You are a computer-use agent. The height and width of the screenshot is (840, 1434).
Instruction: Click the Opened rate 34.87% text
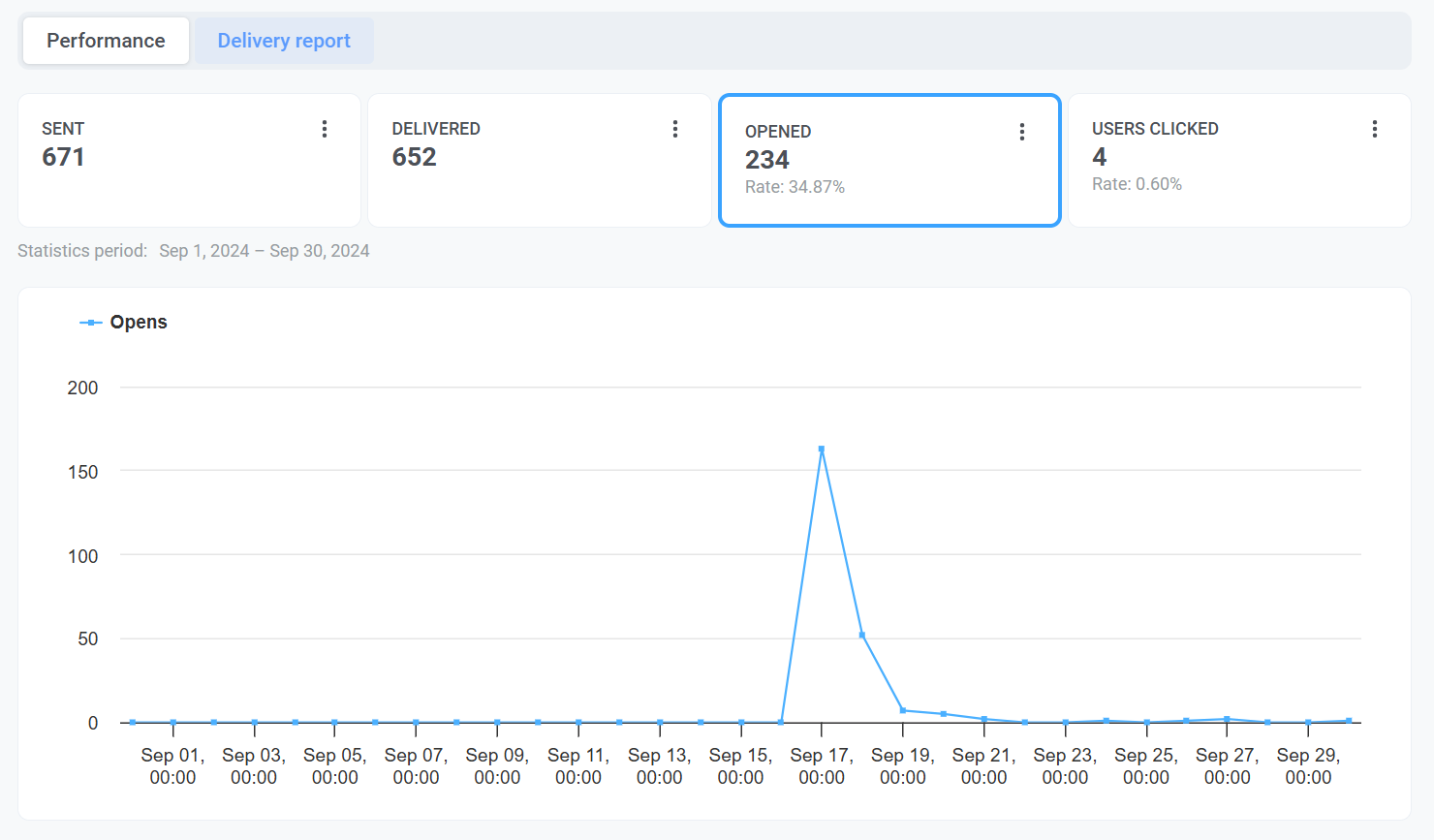(795, 187)
